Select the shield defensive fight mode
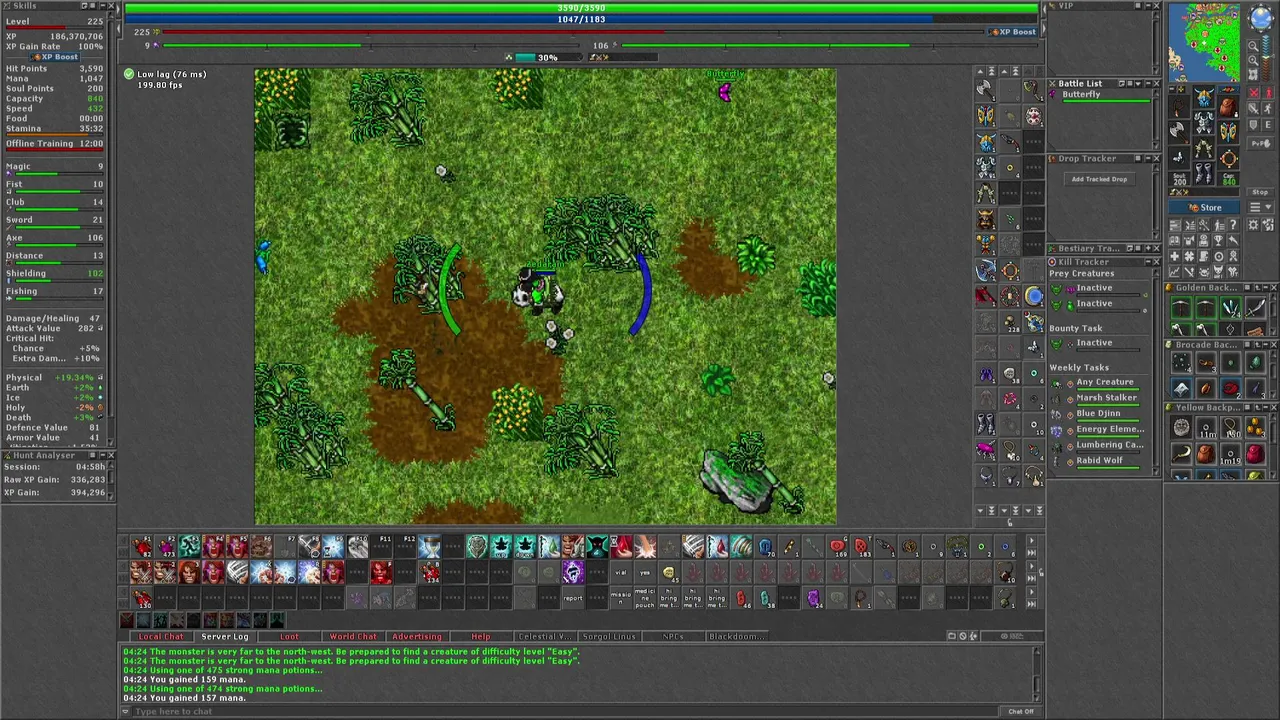 (x=1254, y=125)
